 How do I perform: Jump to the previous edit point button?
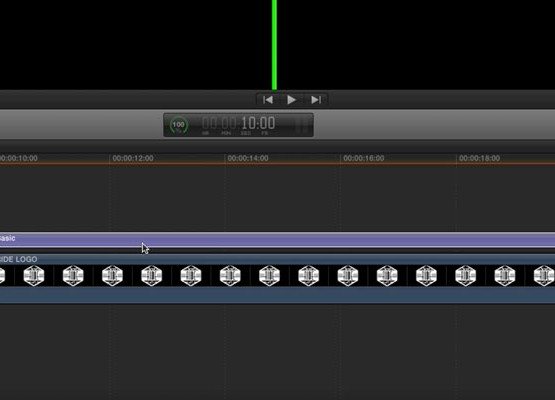pos(268,100)
